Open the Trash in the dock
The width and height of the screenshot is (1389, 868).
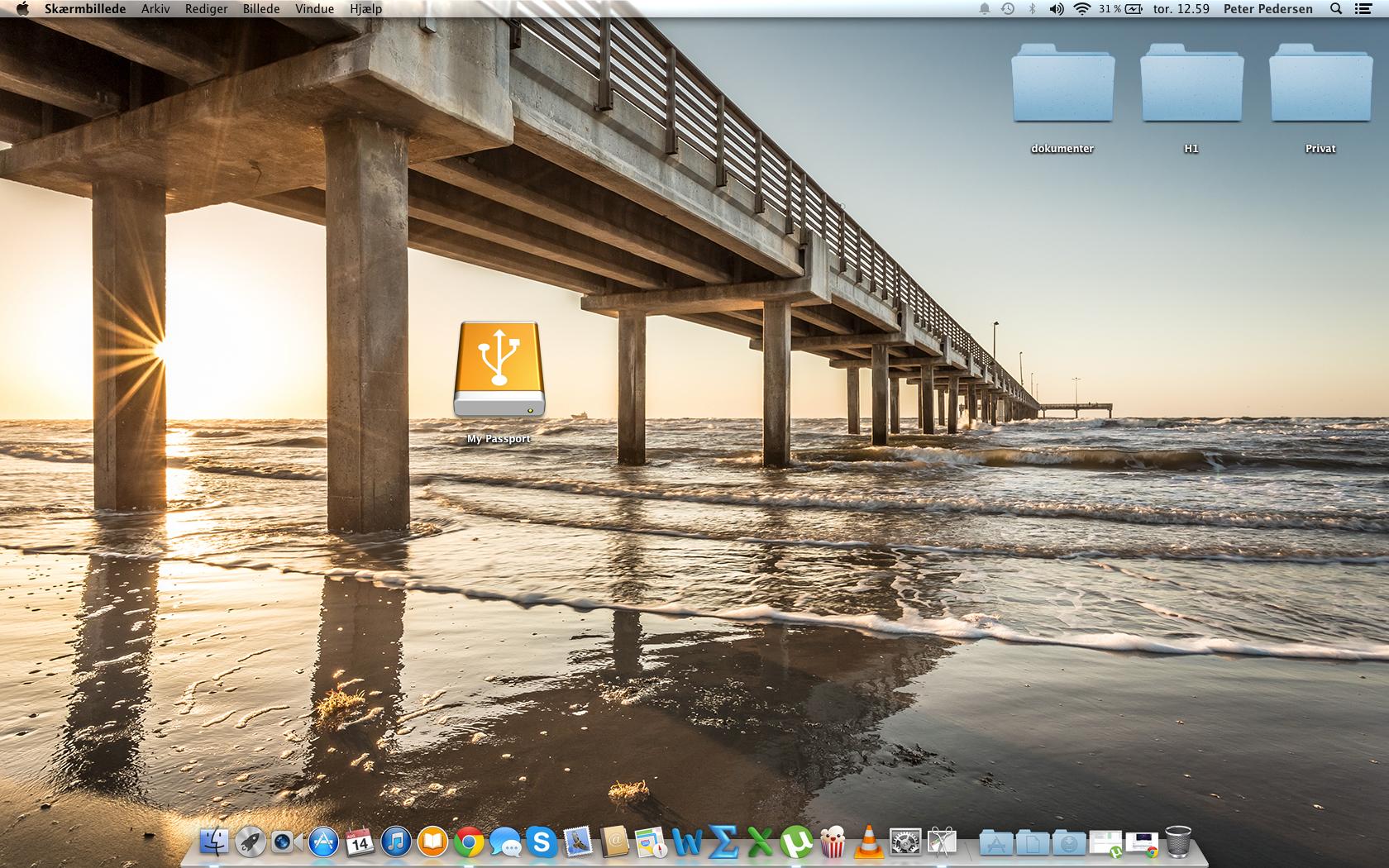(1177, 842)
